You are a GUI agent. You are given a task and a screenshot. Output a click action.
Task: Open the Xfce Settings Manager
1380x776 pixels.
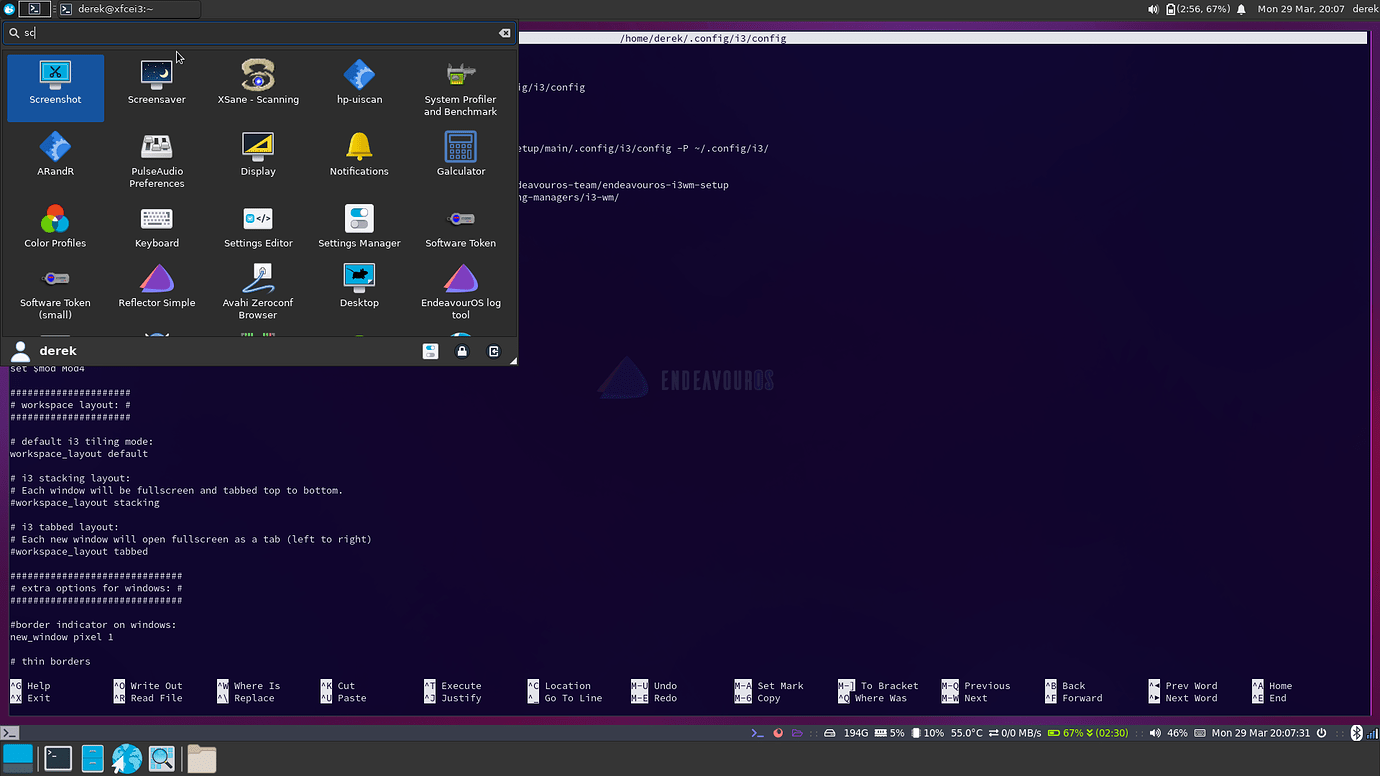pos(359,228)
